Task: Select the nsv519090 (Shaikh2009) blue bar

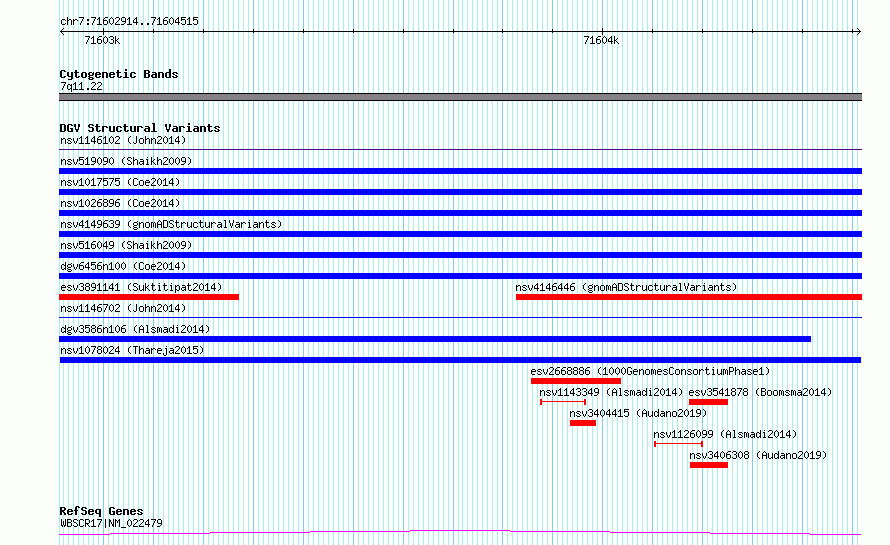Action: 460,171
